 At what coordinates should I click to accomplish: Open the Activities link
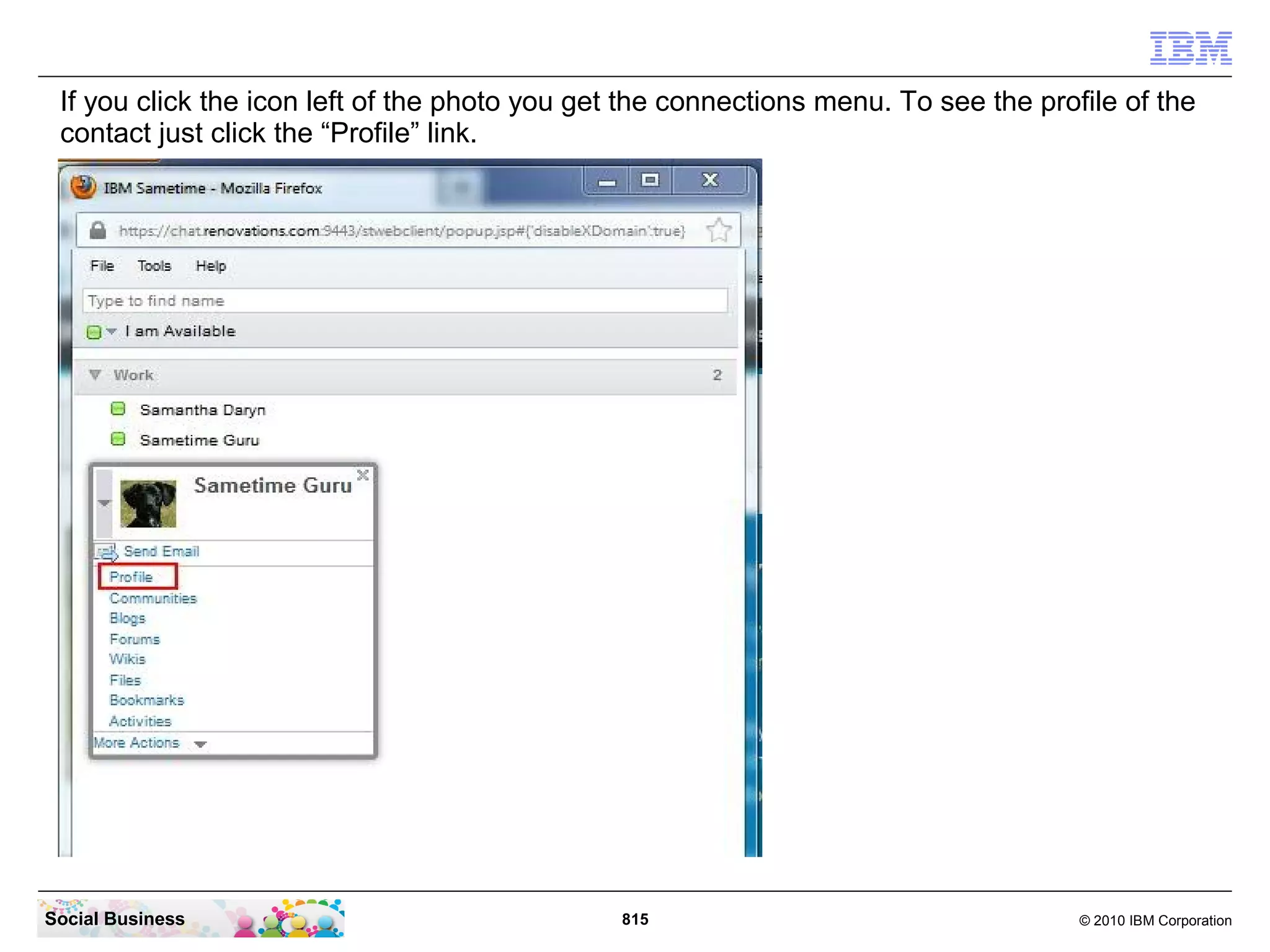140,721
